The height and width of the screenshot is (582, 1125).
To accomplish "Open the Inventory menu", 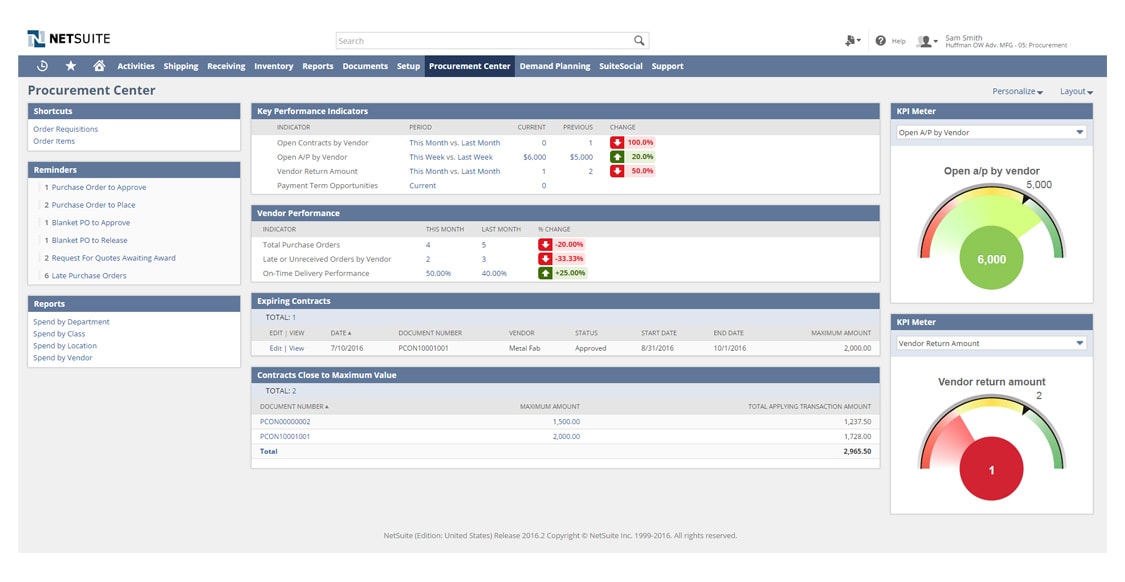I will pyautogui.click(x=273, y=66).
